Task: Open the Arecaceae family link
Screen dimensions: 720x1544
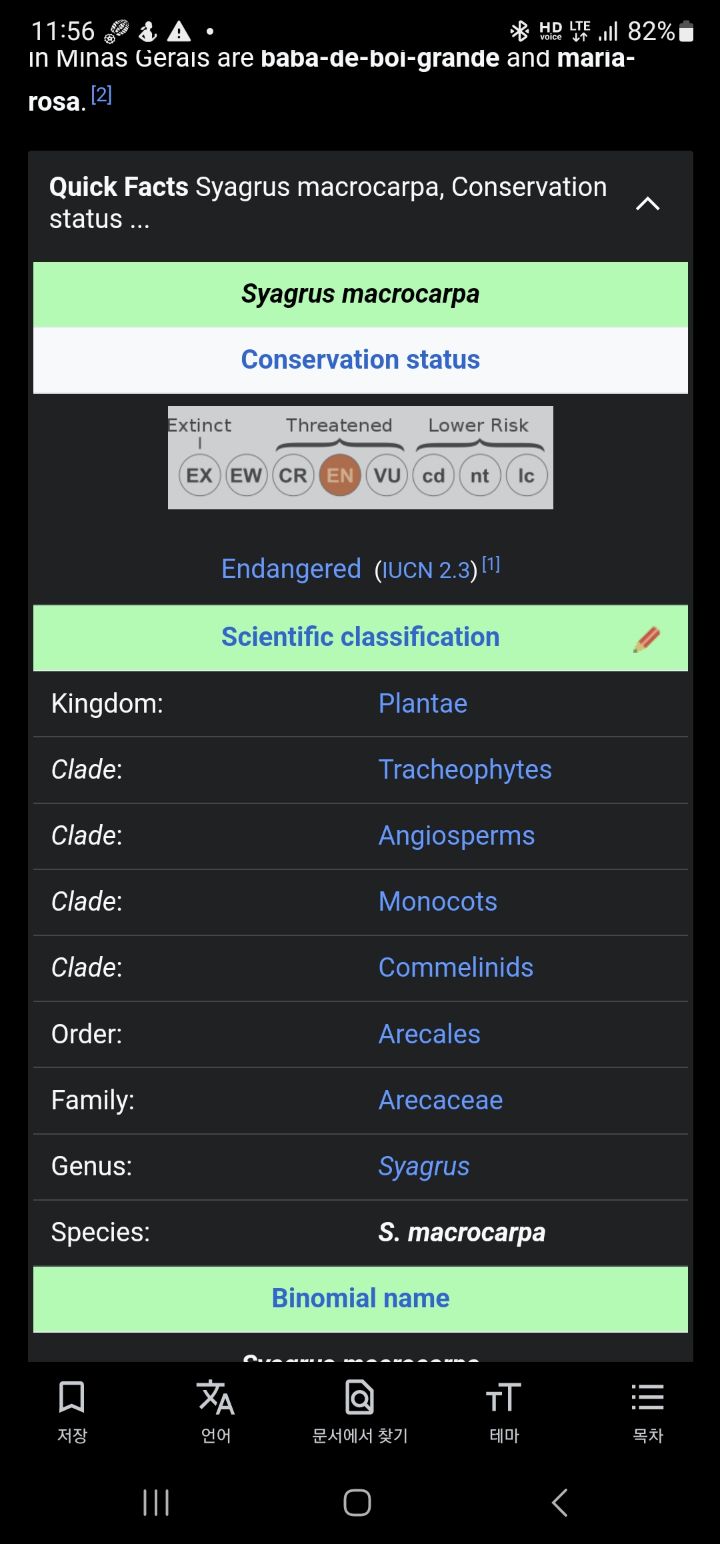Action: (x=440, y=1100)
